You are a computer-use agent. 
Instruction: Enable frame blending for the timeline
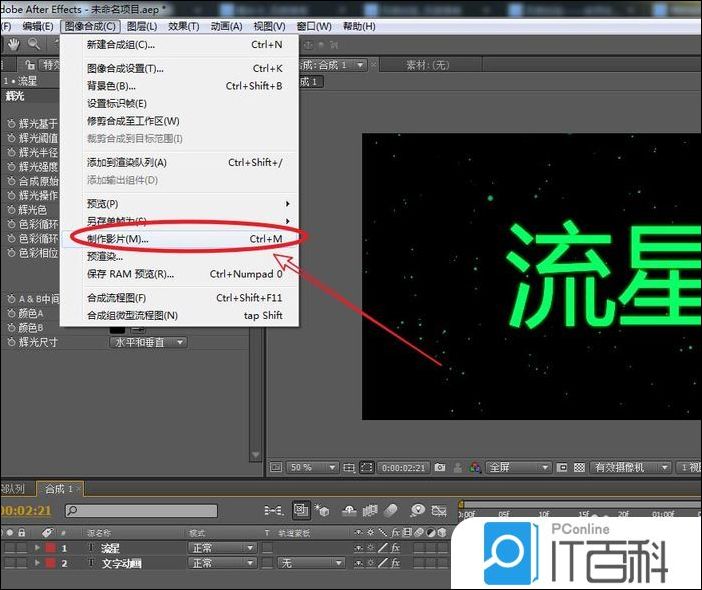pyautogui.click(x=370, y=510)
